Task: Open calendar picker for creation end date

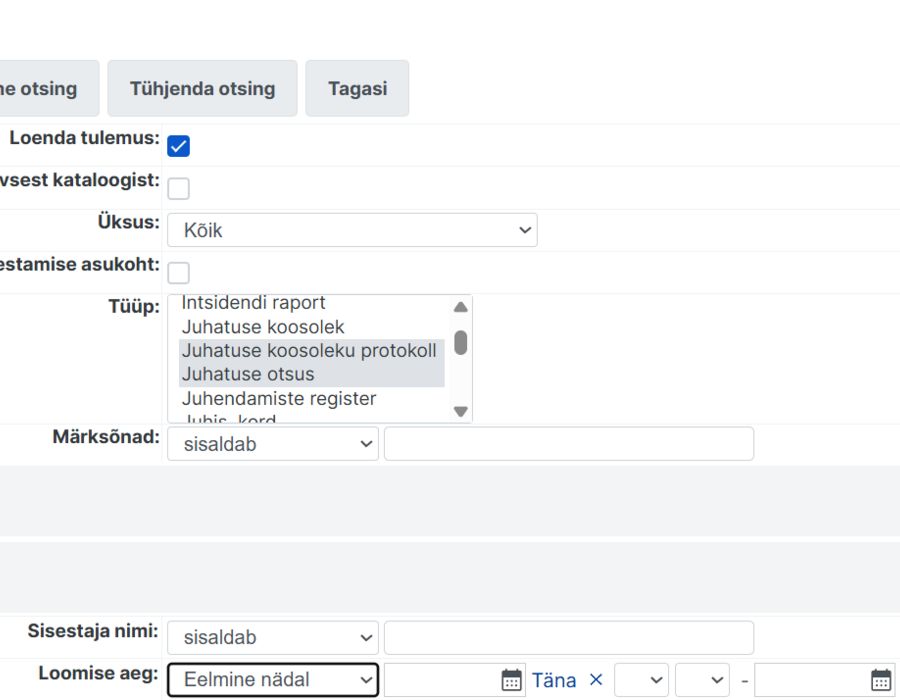Action: 881,680
